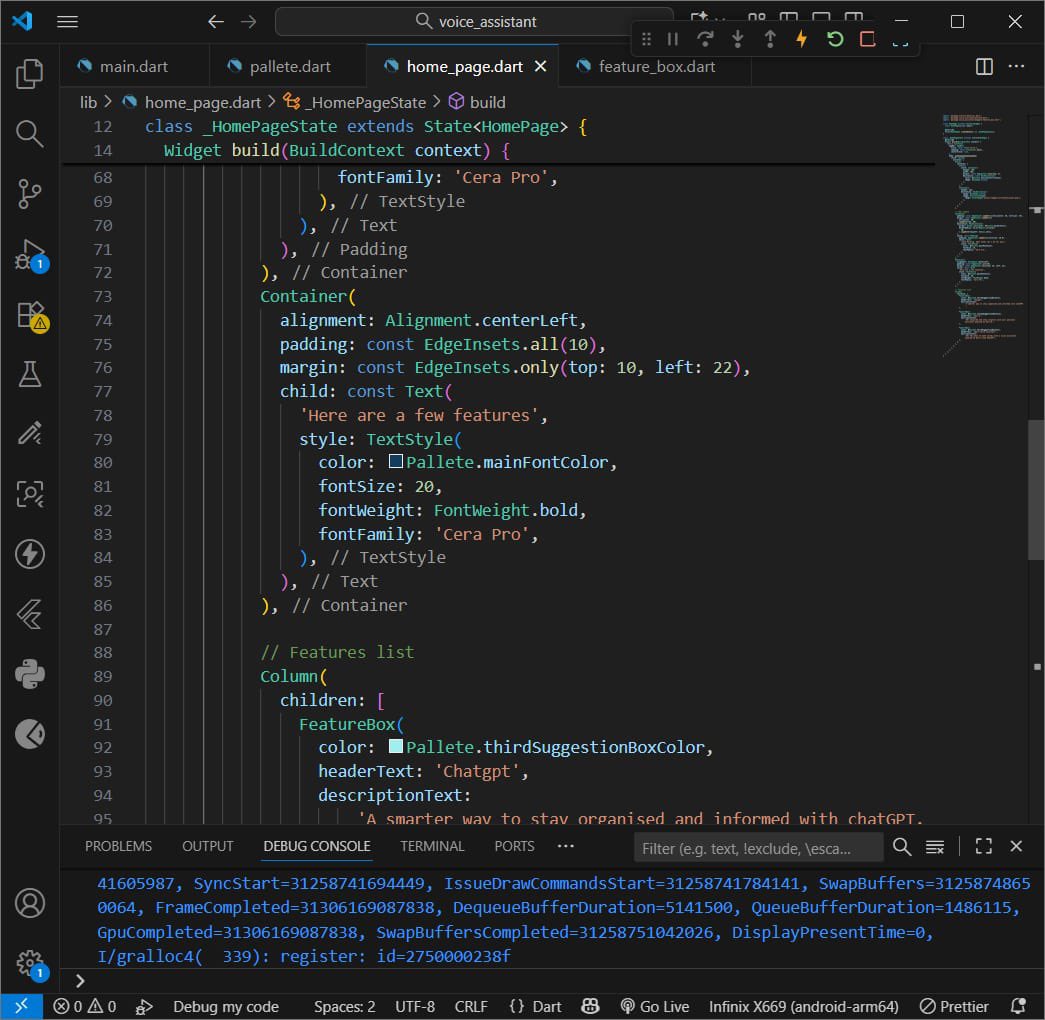This screenshot has height=1020, width=1045.
Task: Open the PROBLEMS panel tab
Action: (x=118, y=846)
